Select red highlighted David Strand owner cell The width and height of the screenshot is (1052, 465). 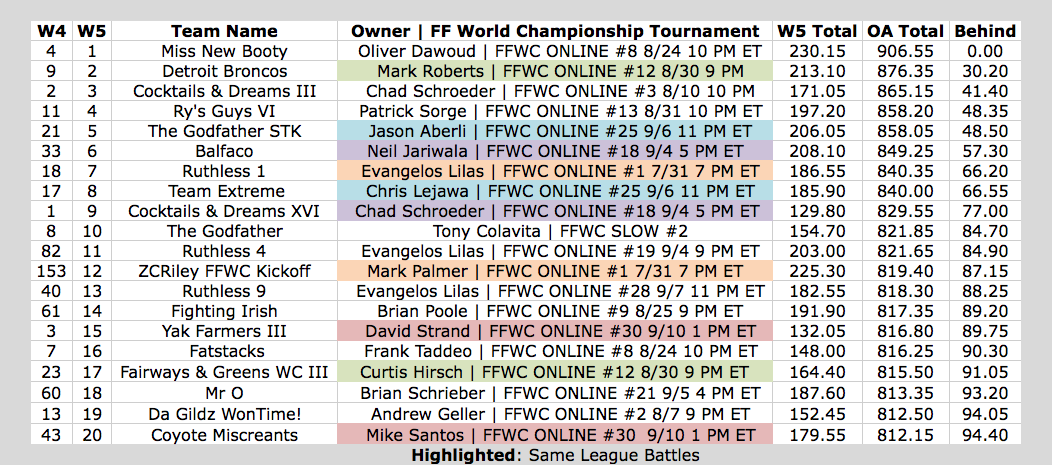pyautogui.click(x=555, y=331)
